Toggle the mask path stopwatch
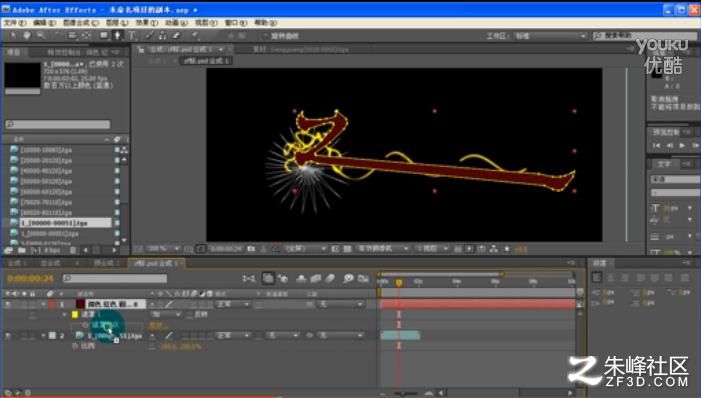701x398 pixels. tap(85, 325)
